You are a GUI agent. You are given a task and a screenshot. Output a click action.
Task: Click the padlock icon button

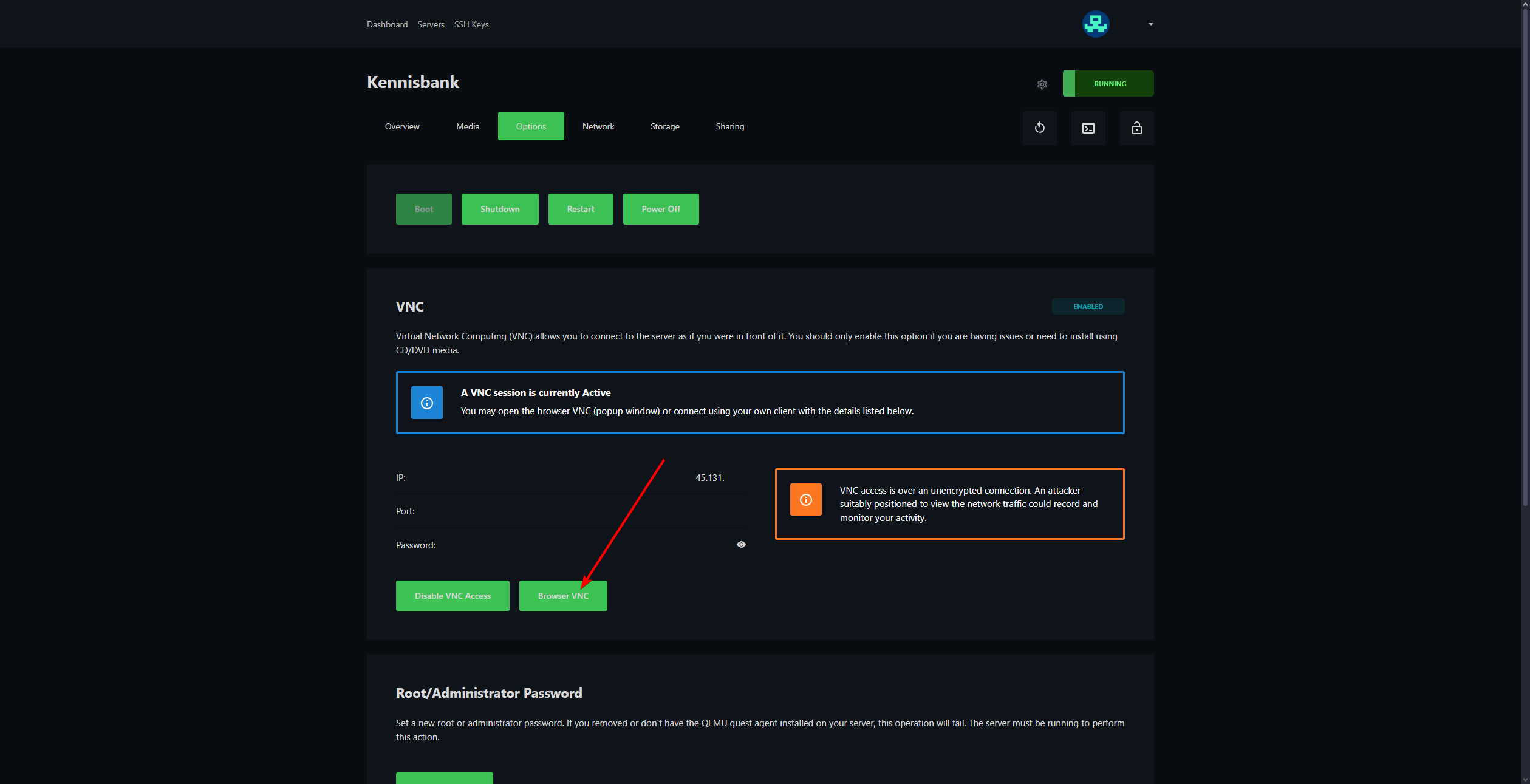pyautogui.click(x=1136, y=128)
